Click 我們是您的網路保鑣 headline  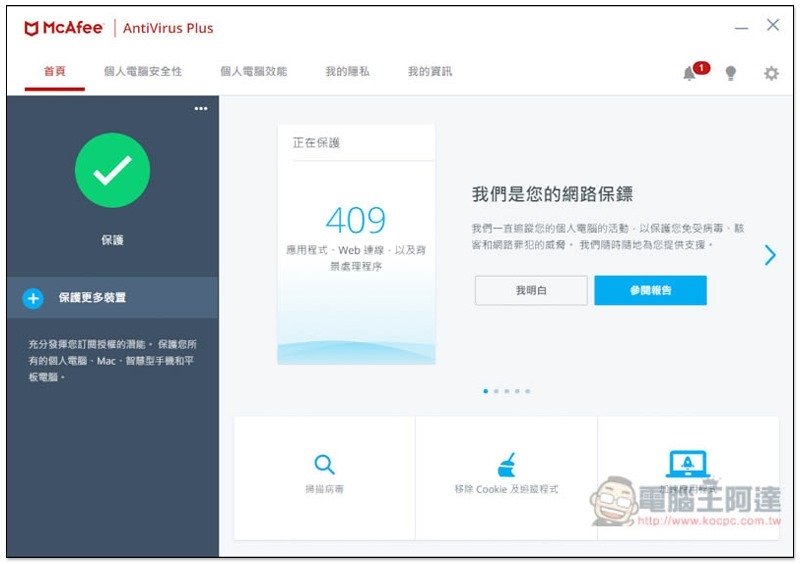coord(552,194)
